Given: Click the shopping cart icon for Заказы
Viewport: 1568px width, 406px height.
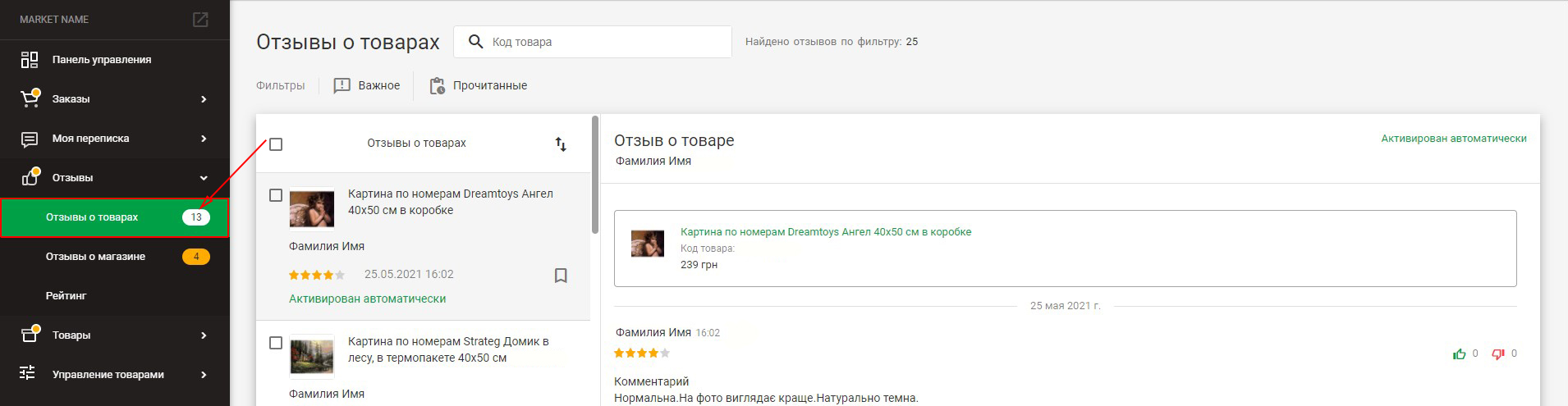Looking at the screenshot, I should 30,98.
